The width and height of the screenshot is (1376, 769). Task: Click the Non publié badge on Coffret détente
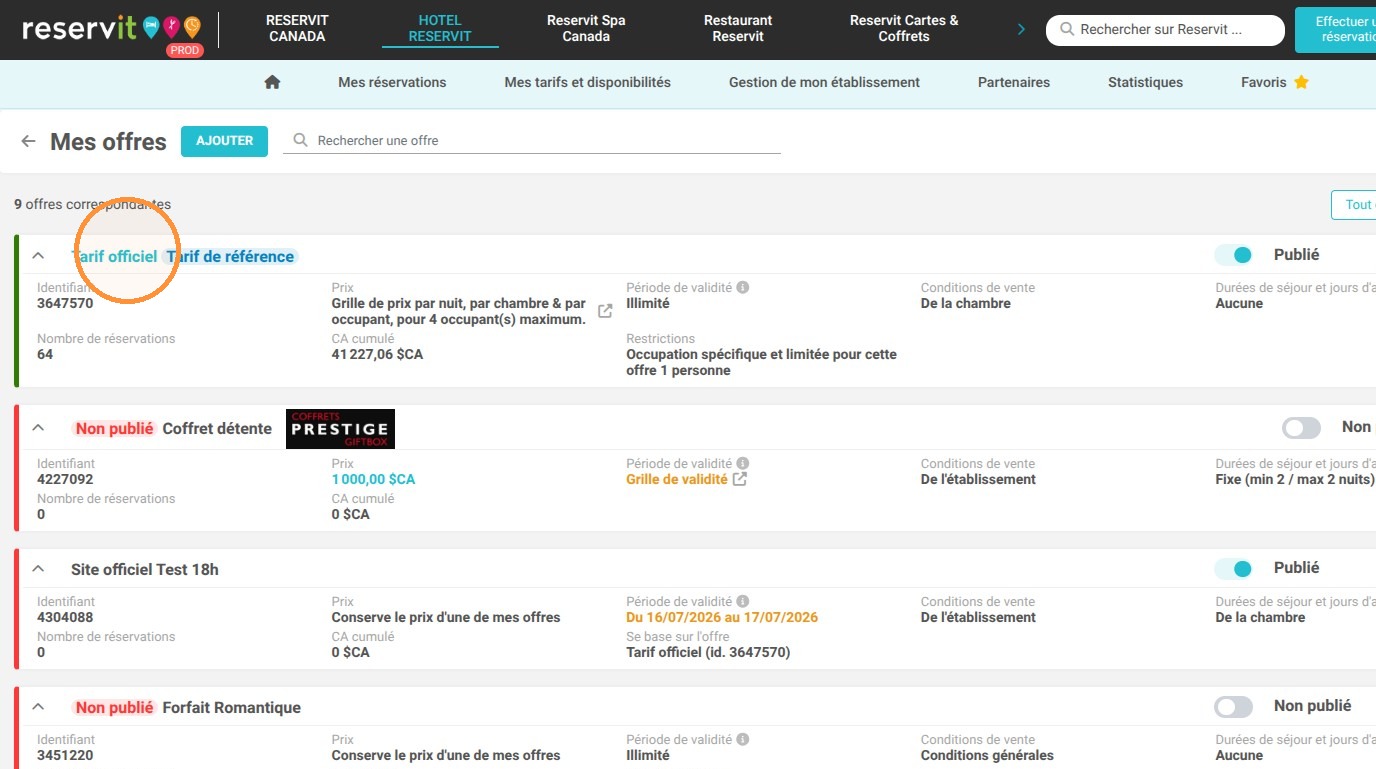click(114, 428)
